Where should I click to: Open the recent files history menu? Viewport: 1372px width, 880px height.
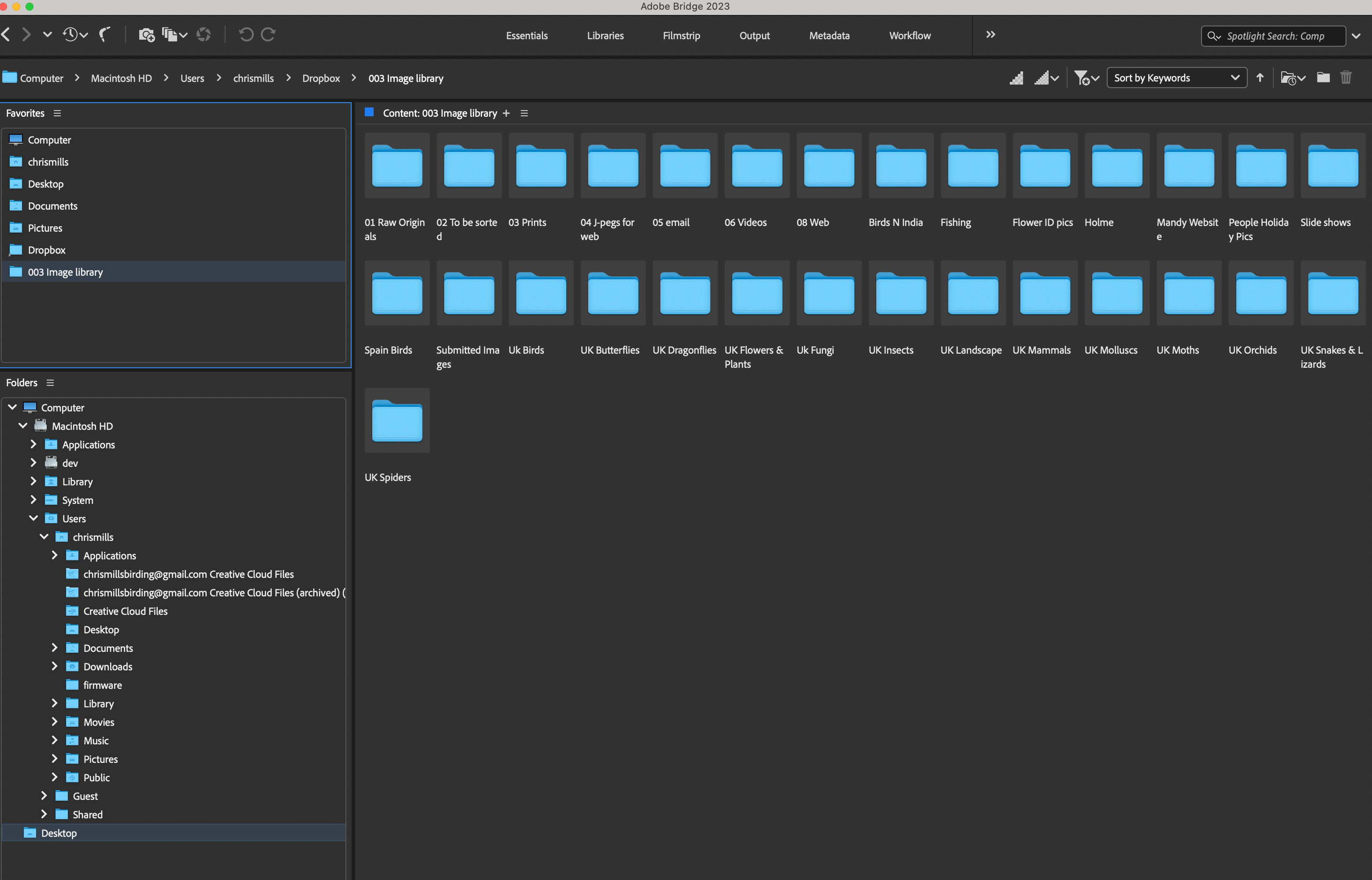point(75,34)
